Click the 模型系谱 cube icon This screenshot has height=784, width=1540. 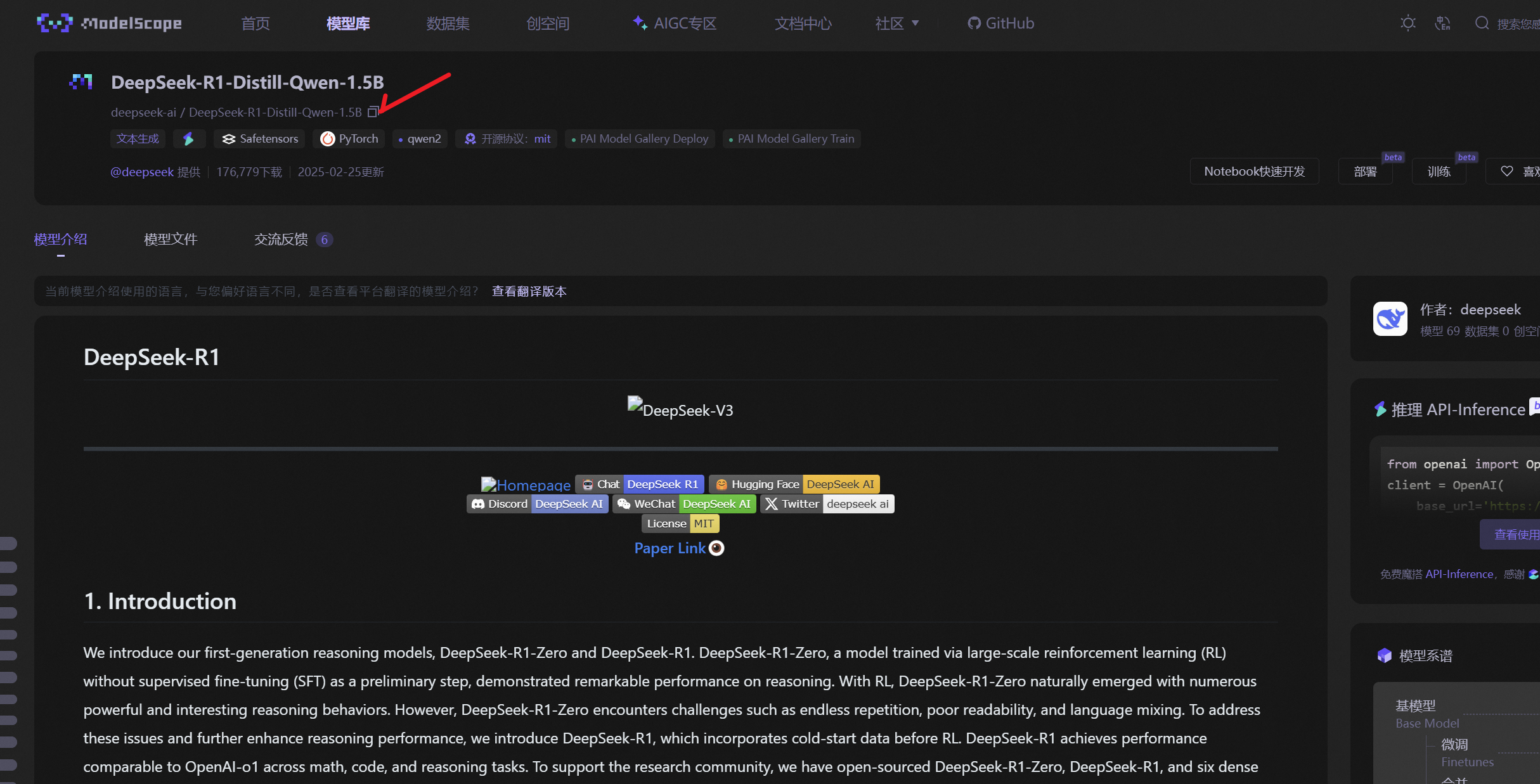point(1385,655)
